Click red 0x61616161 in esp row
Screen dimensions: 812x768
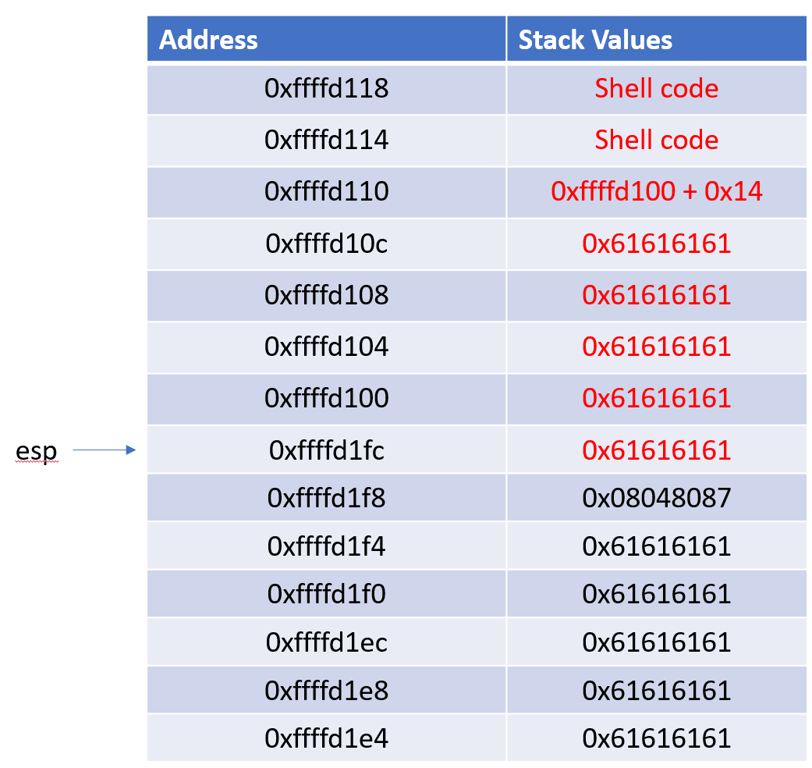(656, 451)
